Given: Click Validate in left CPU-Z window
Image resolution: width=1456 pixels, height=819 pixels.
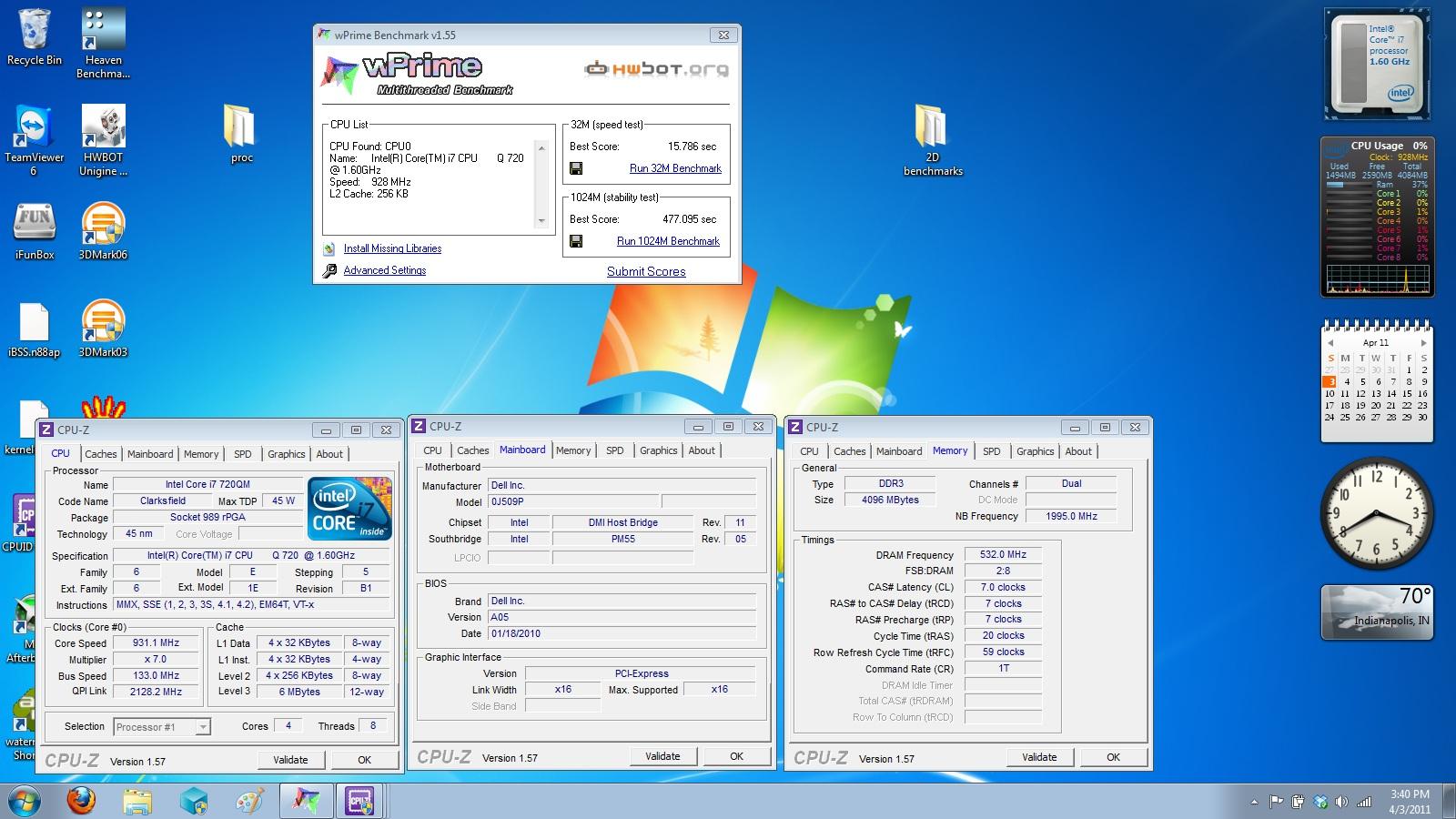Looking at the screenshot, I should coord(290,760).
